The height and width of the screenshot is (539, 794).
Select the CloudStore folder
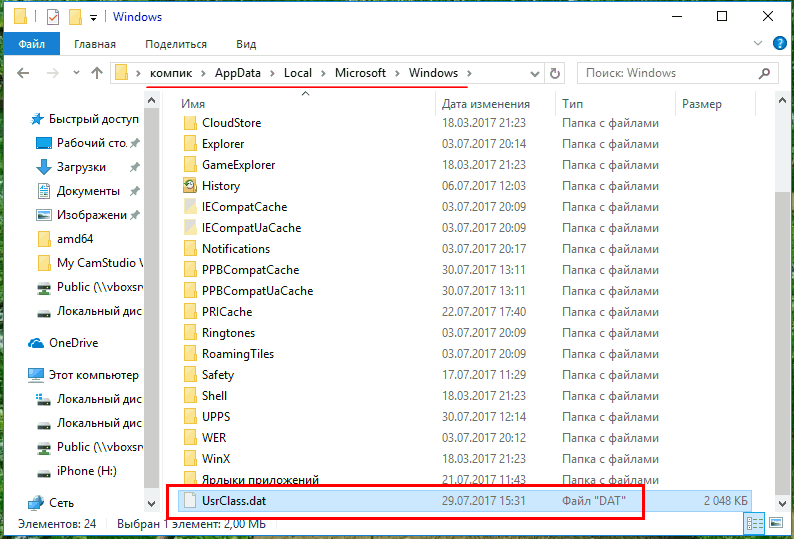click(231, 123)
